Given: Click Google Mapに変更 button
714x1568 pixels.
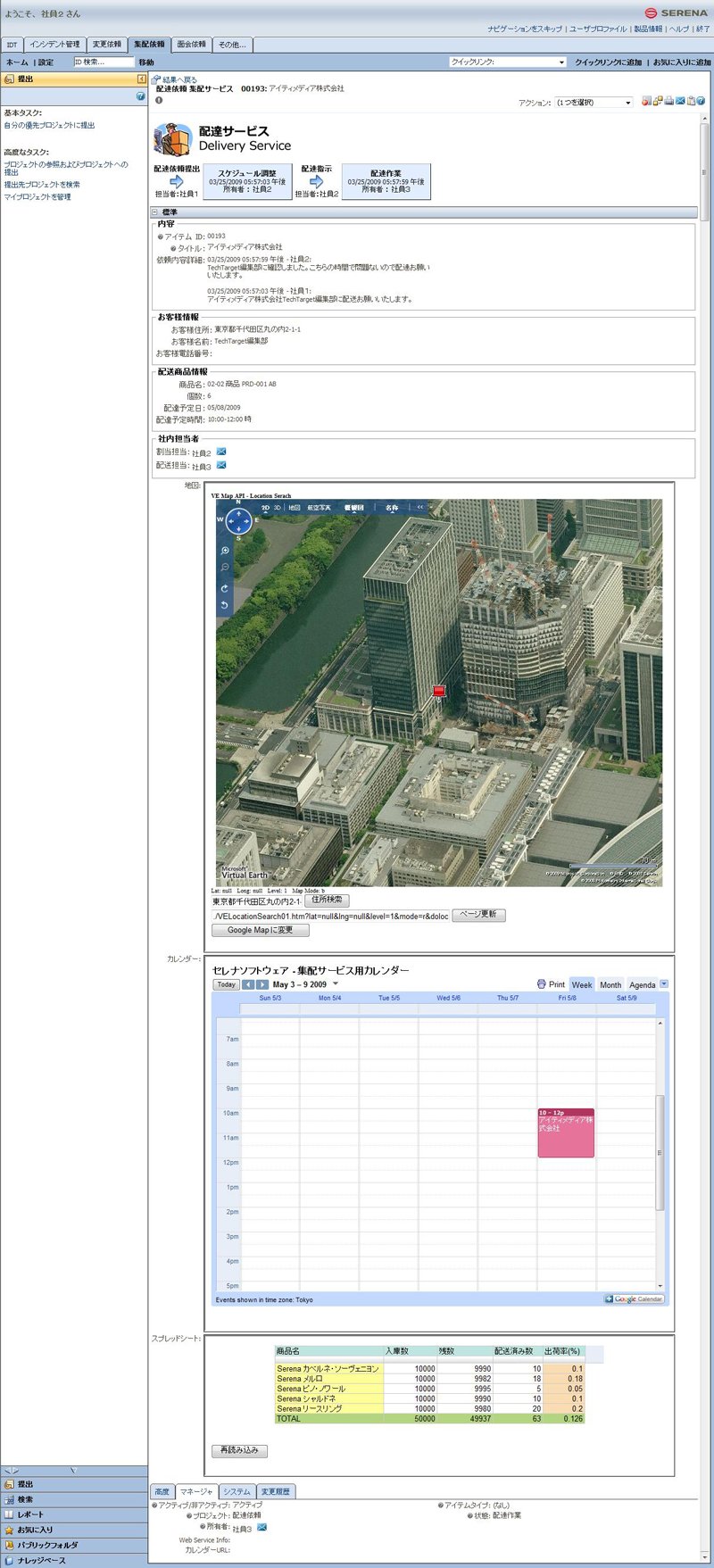Looking at the screenshot, I should (x=260, y=930).
